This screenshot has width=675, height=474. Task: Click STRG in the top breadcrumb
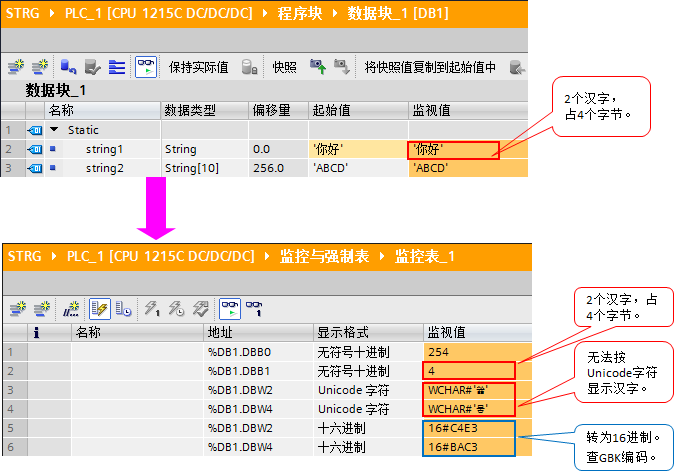point(23,13)
